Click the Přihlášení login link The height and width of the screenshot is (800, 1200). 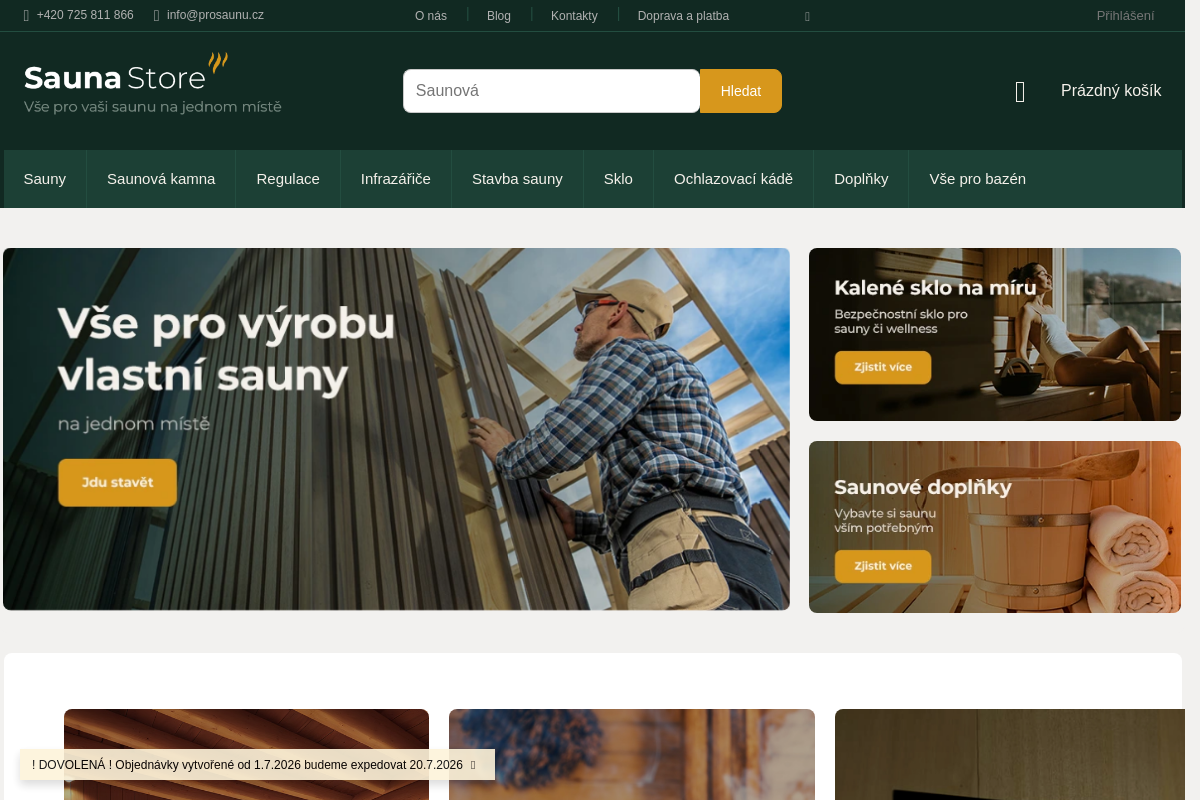1125,16
